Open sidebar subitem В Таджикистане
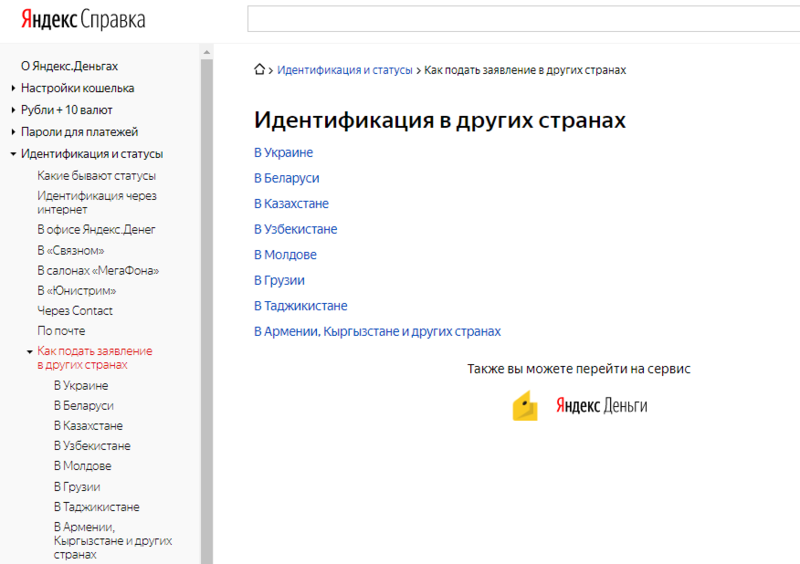Viewport: 800px width, 564px height. click(97, 507)
